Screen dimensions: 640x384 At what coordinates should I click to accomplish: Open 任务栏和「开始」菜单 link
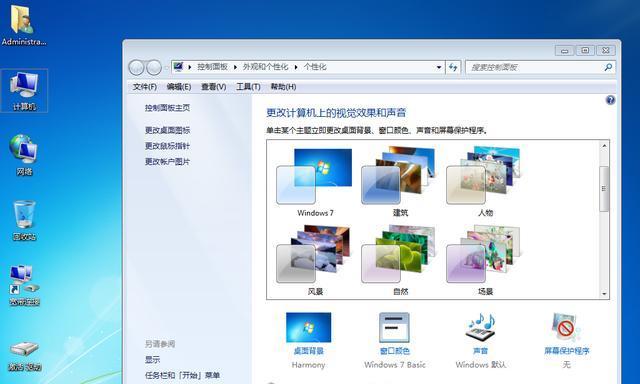[182, 375]
